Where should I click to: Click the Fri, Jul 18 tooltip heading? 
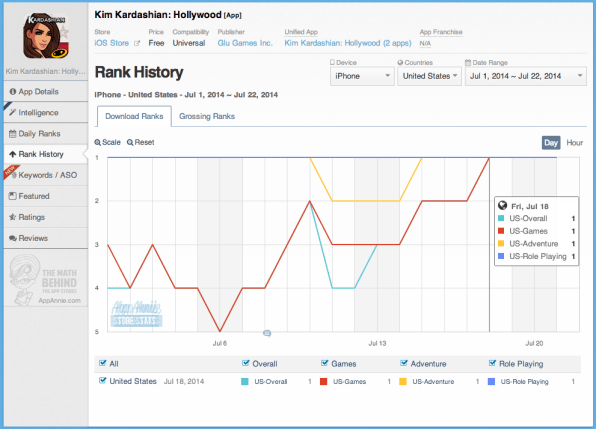[x=530, y=206]
